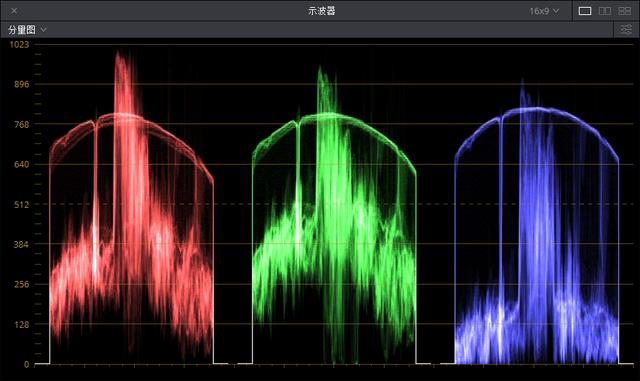Click the 1023 scale label
This screenshot has height=381, width=640.
point(19,44)
